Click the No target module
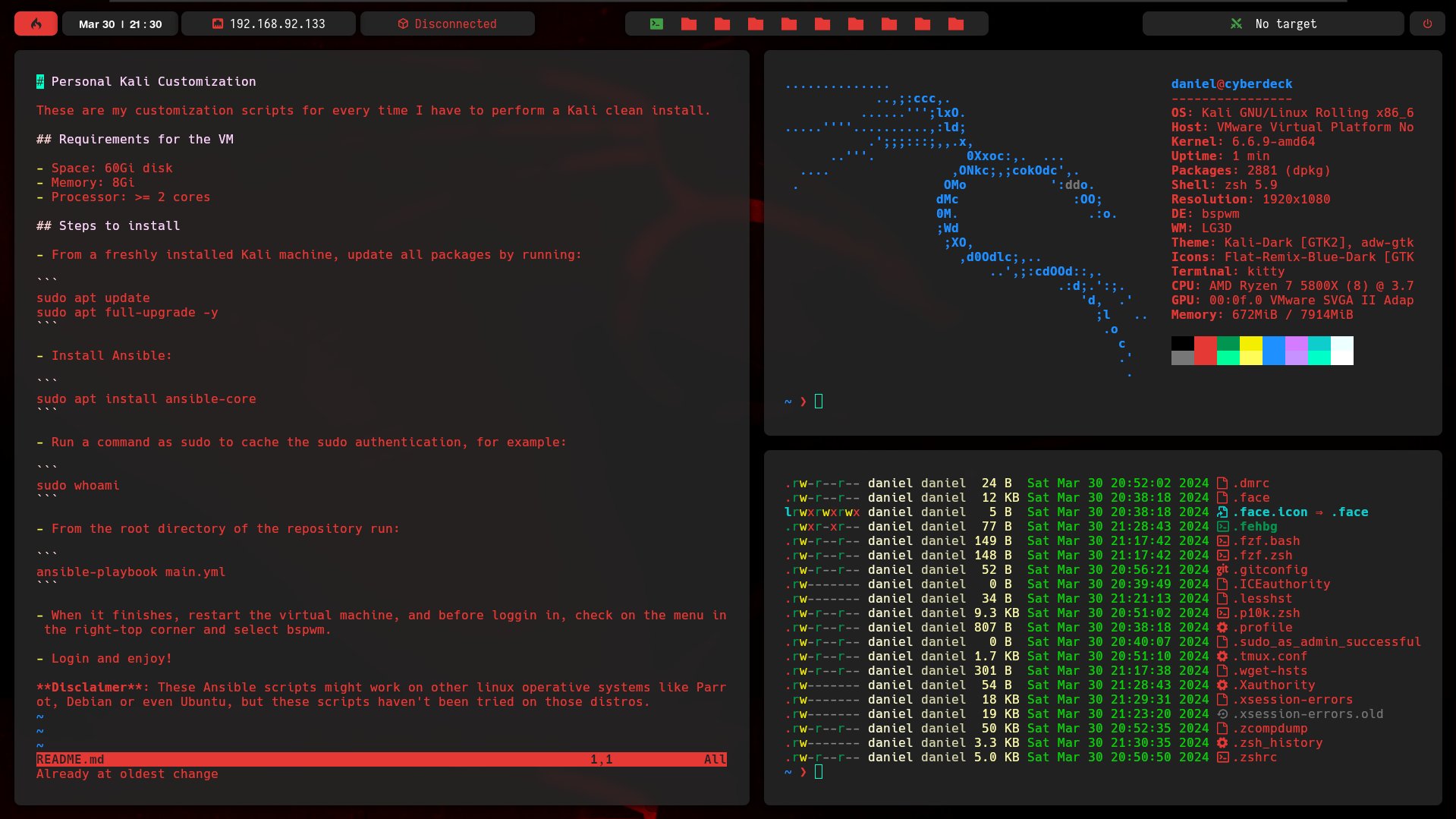This screenshot has height=819, width=1456. [1273, 24]
